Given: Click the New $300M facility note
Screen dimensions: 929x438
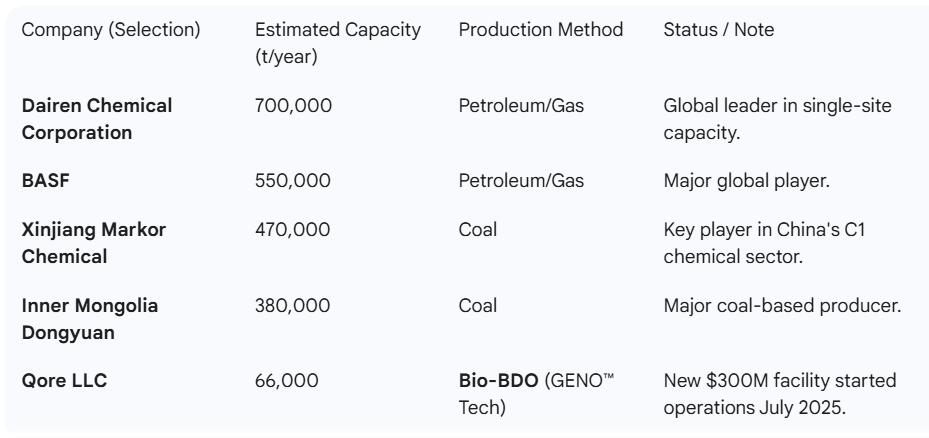Looking at the screenshot, I should 780,393.
